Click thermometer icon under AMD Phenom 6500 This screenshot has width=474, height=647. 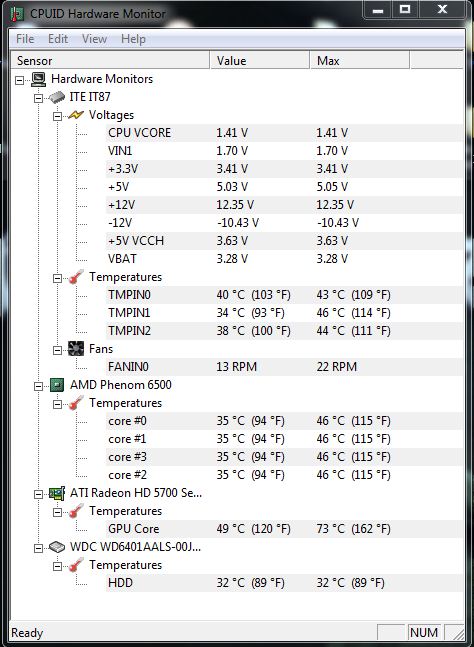click(x=76, y=403)
